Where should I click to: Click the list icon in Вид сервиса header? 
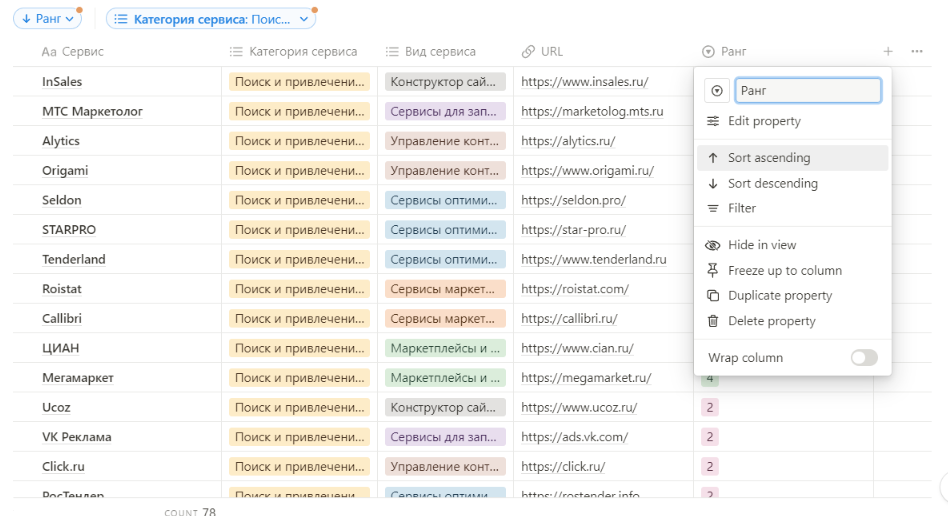point(392,52)
